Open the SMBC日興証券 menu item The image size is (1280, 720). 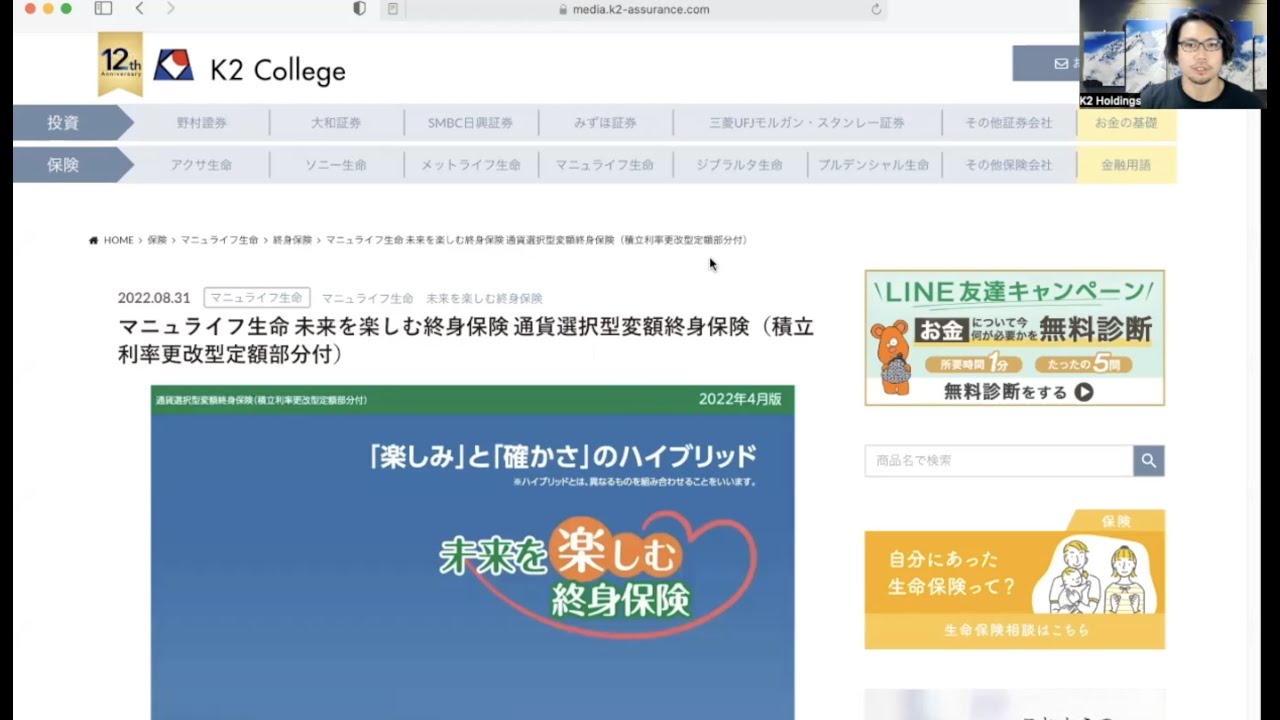click(471, 123)
